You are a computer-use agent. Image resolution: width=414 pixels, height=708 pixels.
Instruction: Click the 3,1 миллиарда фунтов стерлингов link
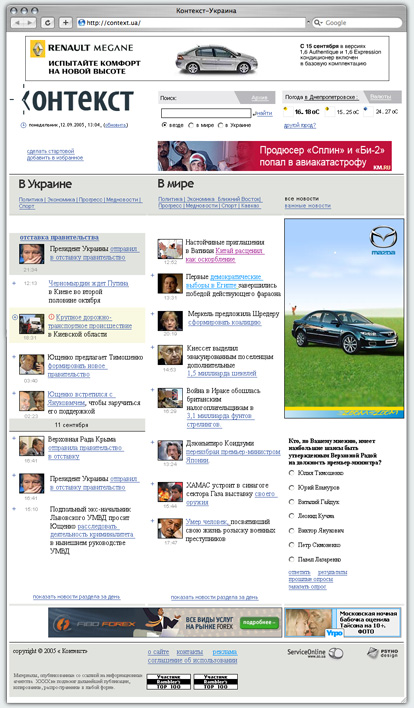tap(220, 420)
